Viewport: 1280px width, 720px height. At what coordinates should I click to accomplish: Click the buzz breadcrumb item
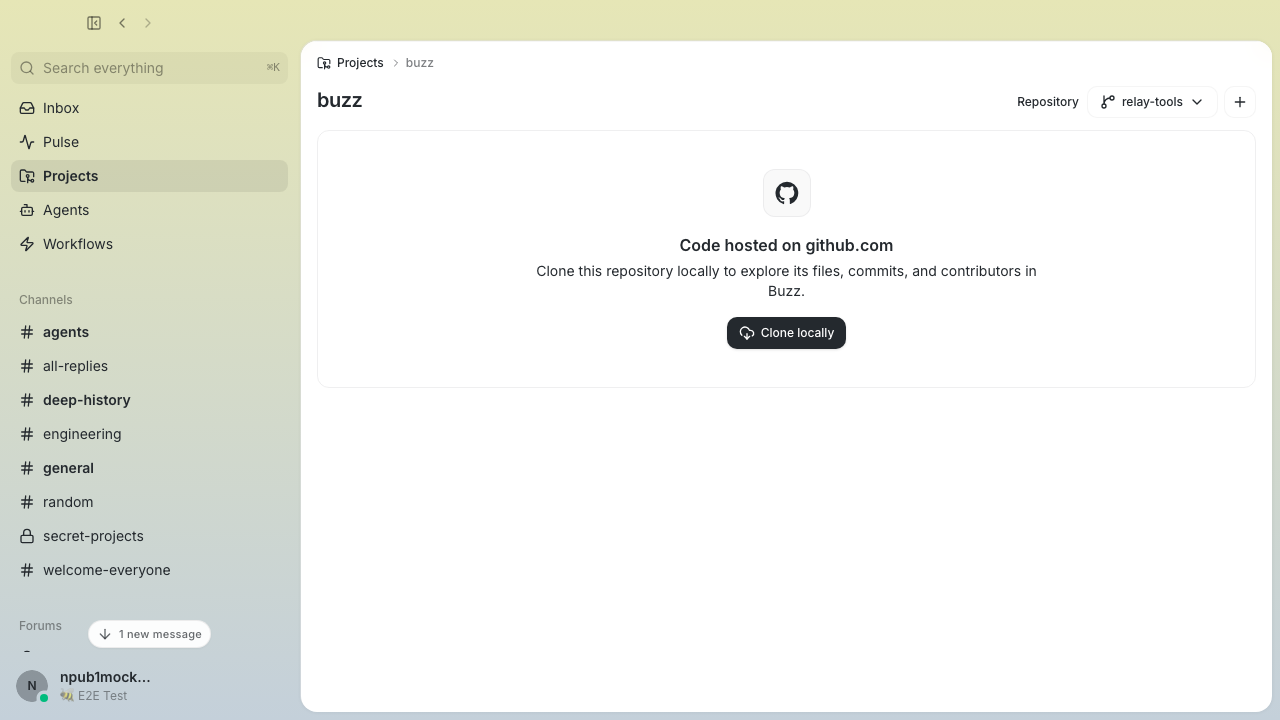(419, 63)
